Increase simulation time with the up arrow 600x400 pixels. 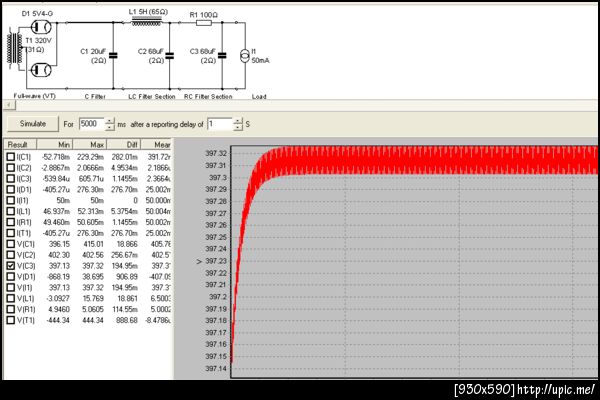(110, 121)
